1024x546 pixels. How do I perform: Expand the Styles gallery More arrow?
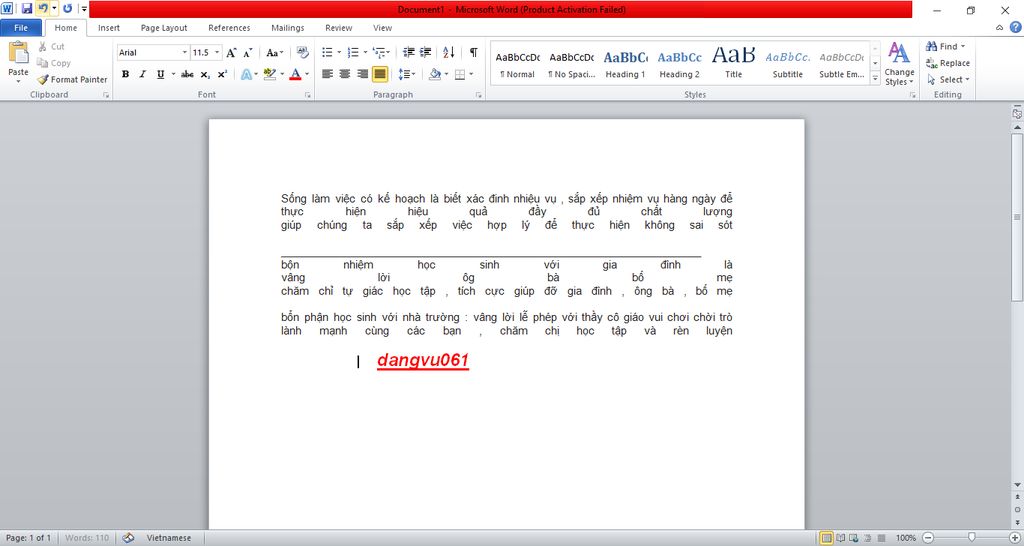(875, 78)
